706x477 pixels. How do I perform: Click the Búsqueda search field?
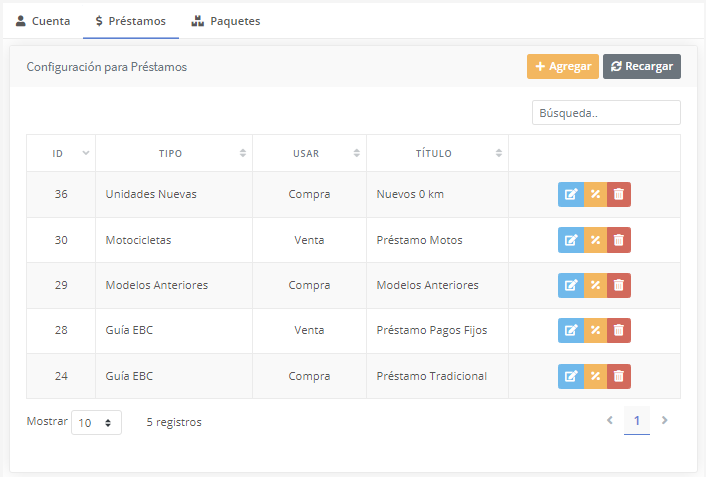point(606,113)
